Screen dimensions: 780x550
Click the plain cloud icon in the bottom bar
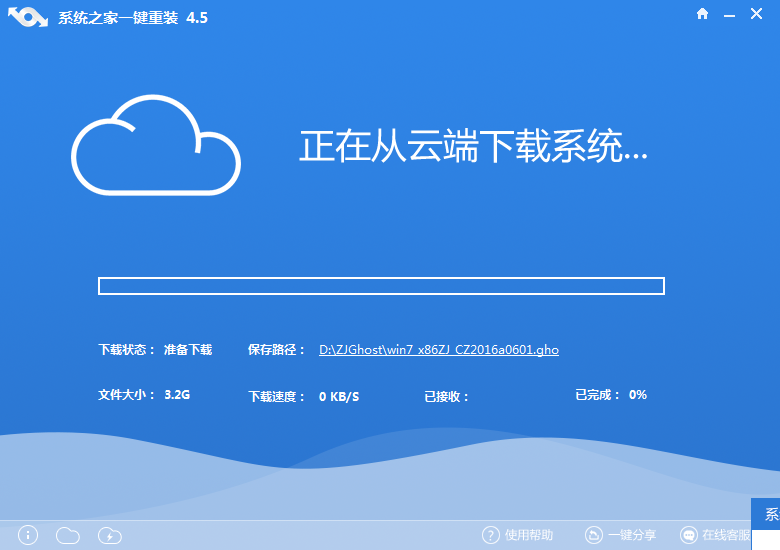tap(68, 535)
